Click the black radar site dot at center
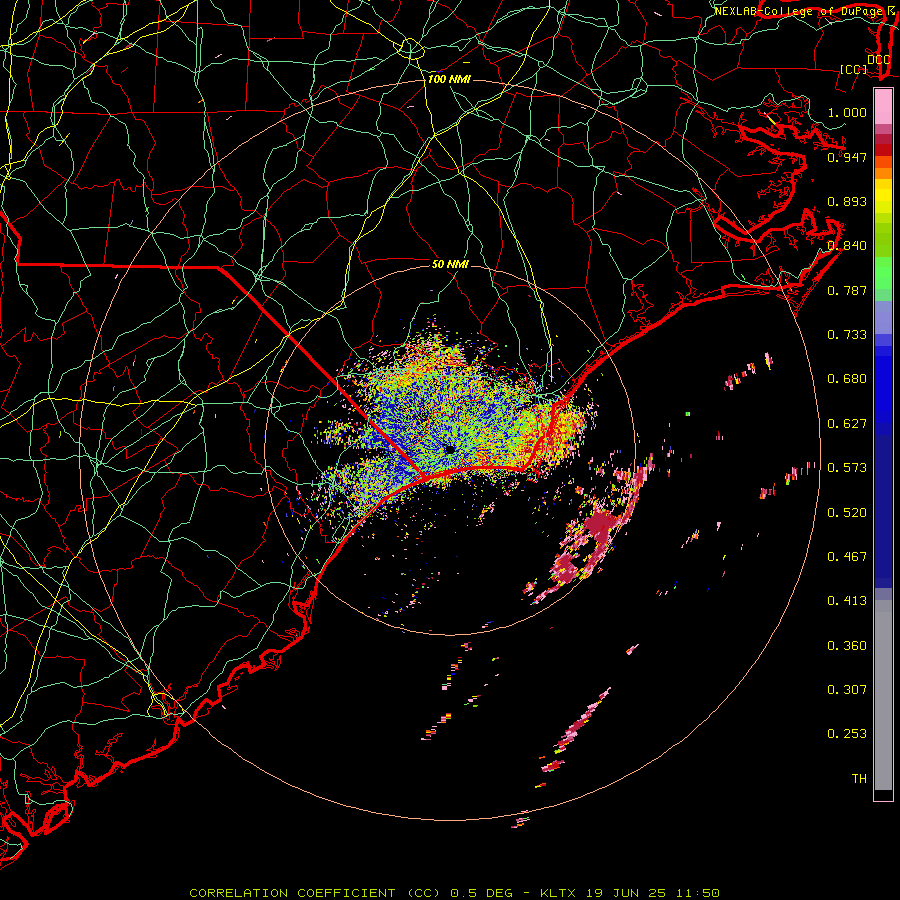Screen dimensions: 900x900 [450, 449]
